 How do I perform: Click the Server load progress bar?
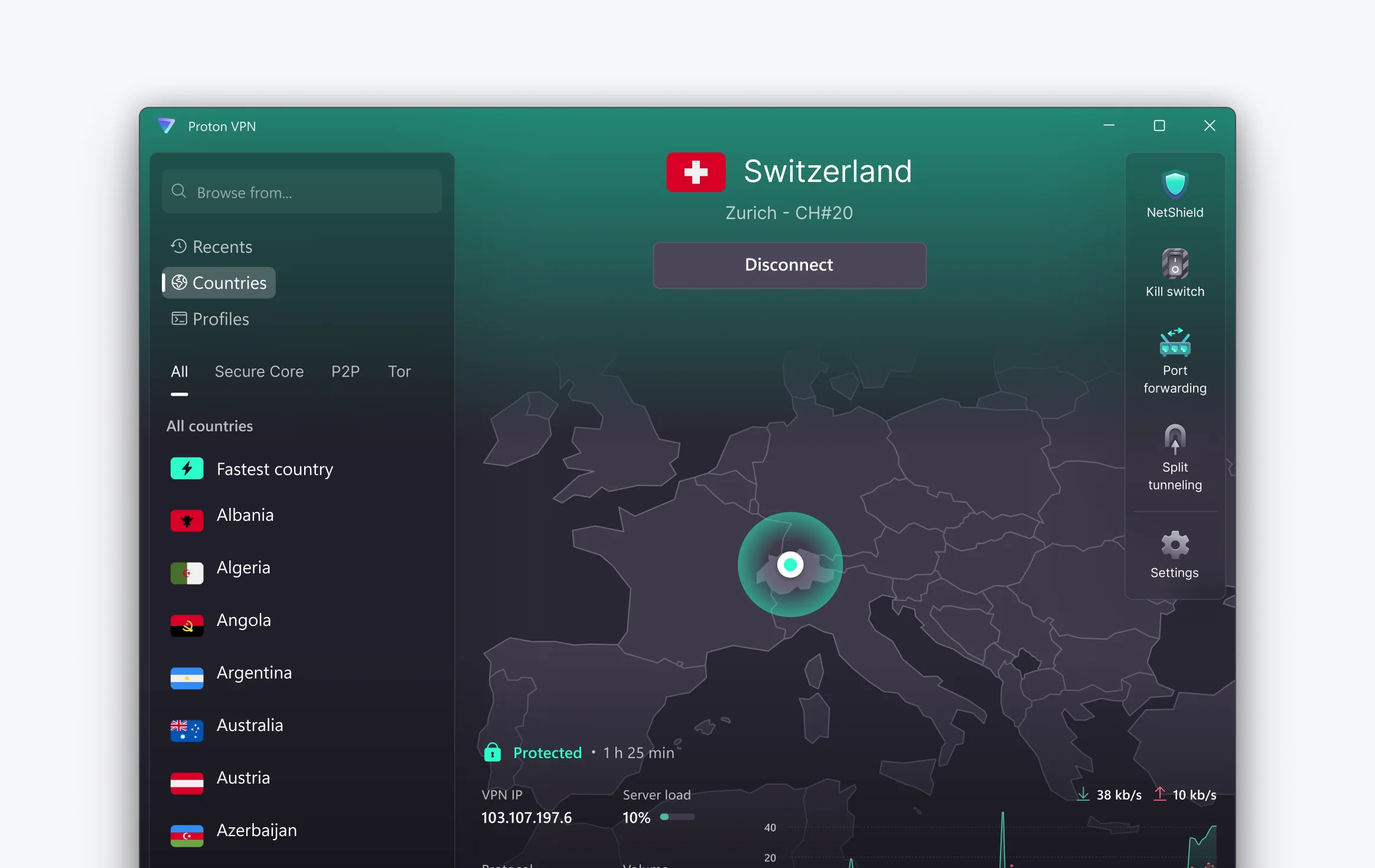point(677,817)
